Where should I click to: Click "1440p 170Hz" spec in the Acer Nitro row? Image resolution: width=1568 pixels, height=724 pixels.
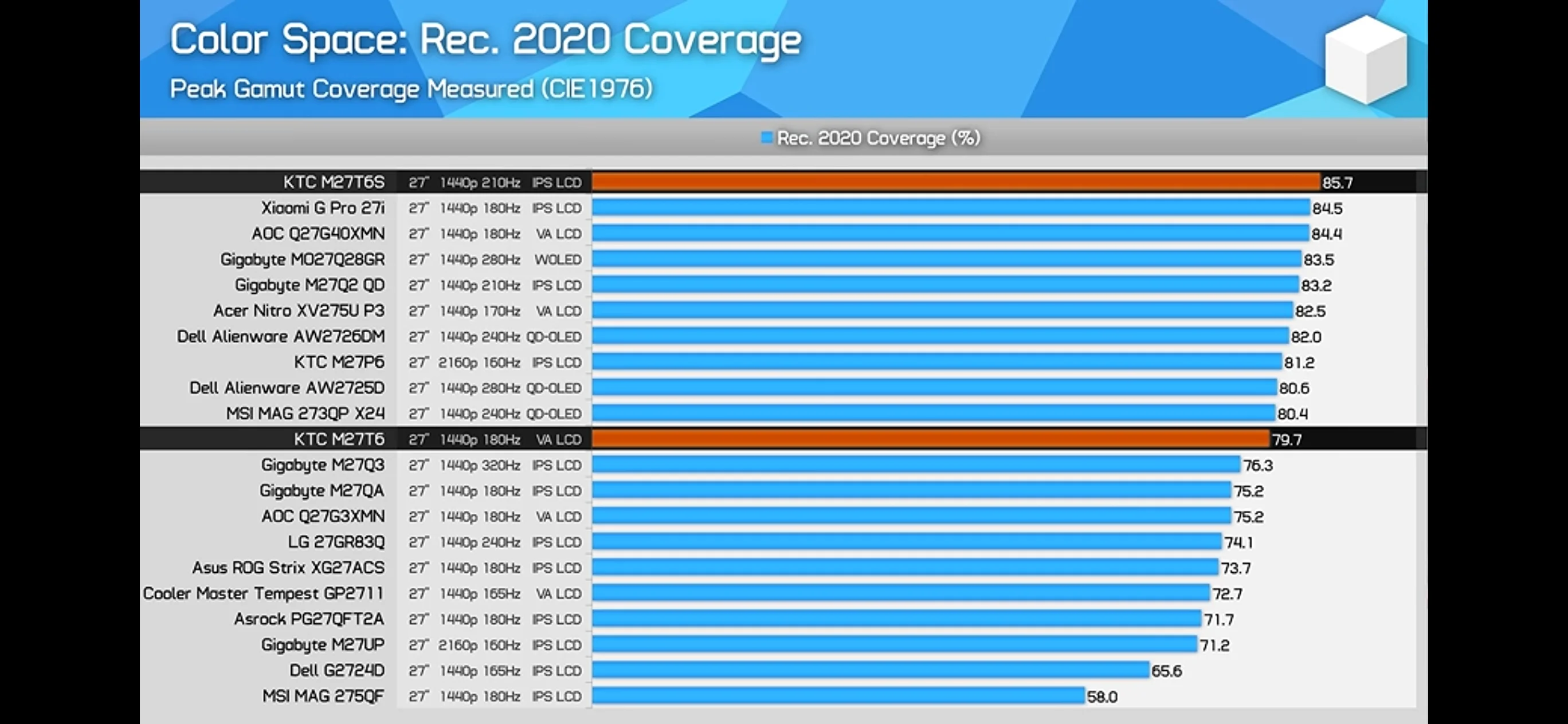(480, 312)
